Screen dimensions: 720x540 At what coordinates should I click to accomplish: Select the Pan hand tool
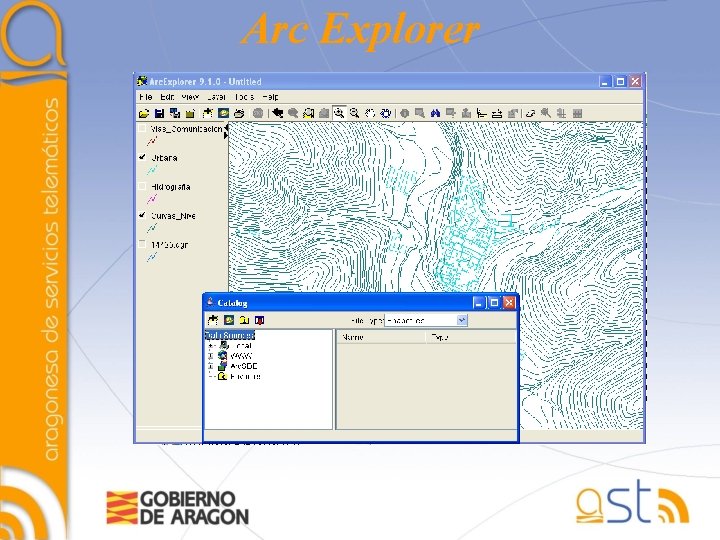click(370, 113)
